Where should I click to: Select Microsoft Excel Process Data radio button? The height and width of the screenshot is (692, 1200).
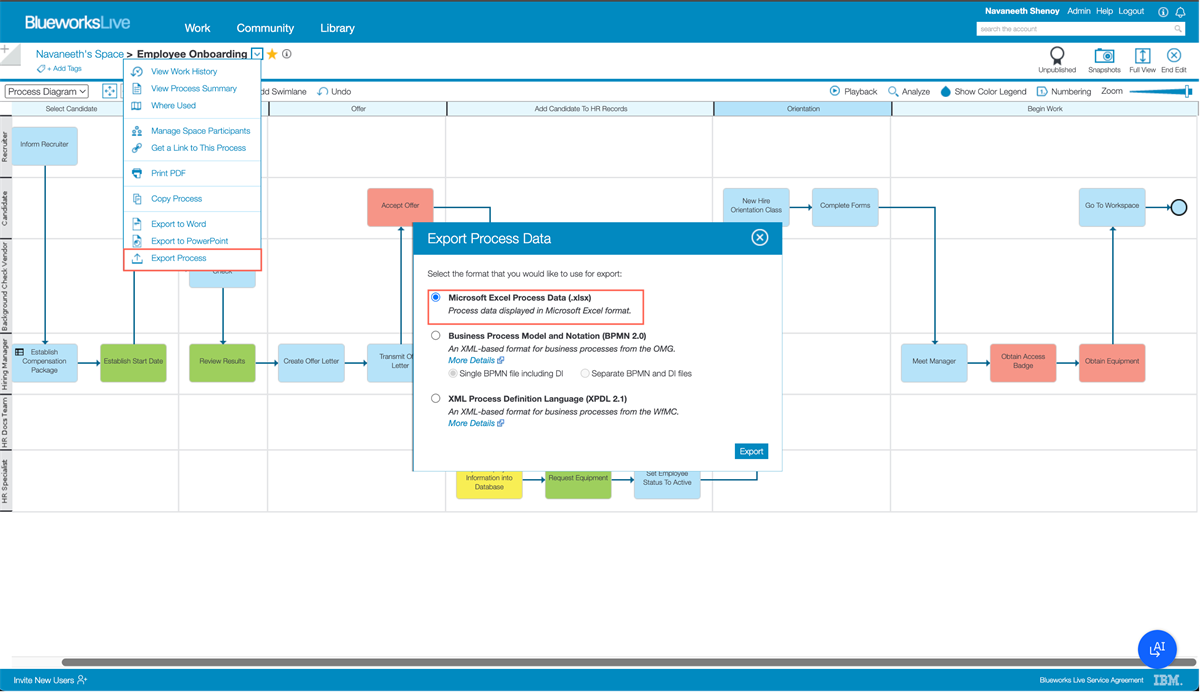(436, 298)
